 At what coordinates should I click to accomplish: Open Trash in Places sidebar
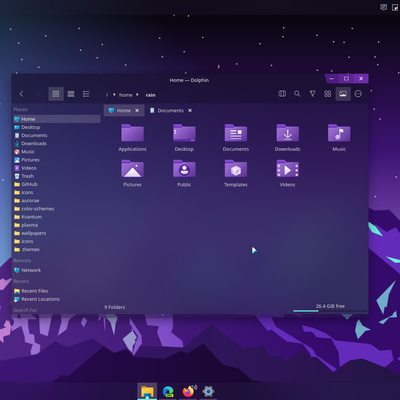[57, 176]
